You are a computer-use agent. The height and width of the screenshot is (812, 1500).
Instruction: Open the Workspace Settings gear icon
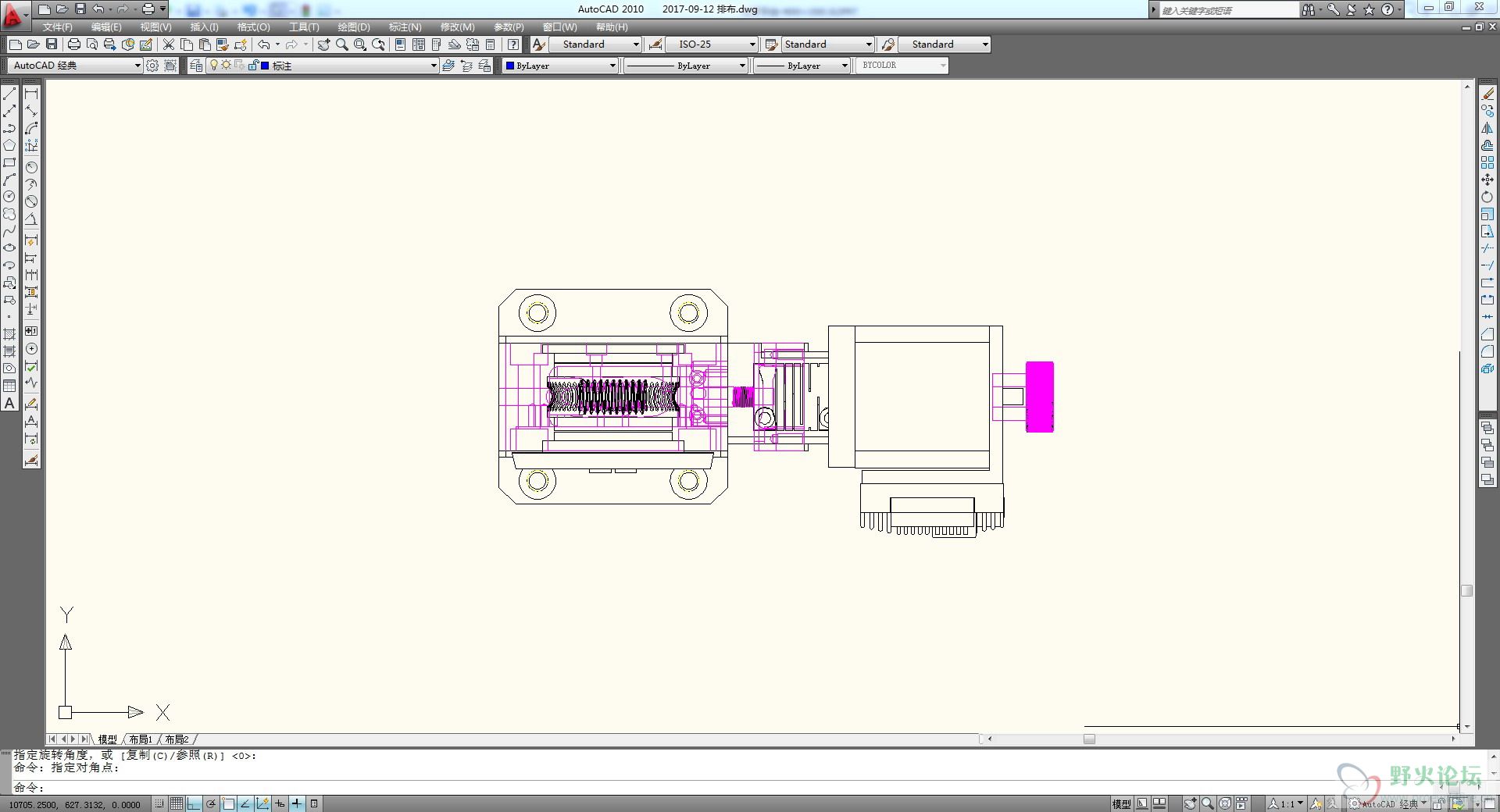pyautogui.click(x=152, y=66)
